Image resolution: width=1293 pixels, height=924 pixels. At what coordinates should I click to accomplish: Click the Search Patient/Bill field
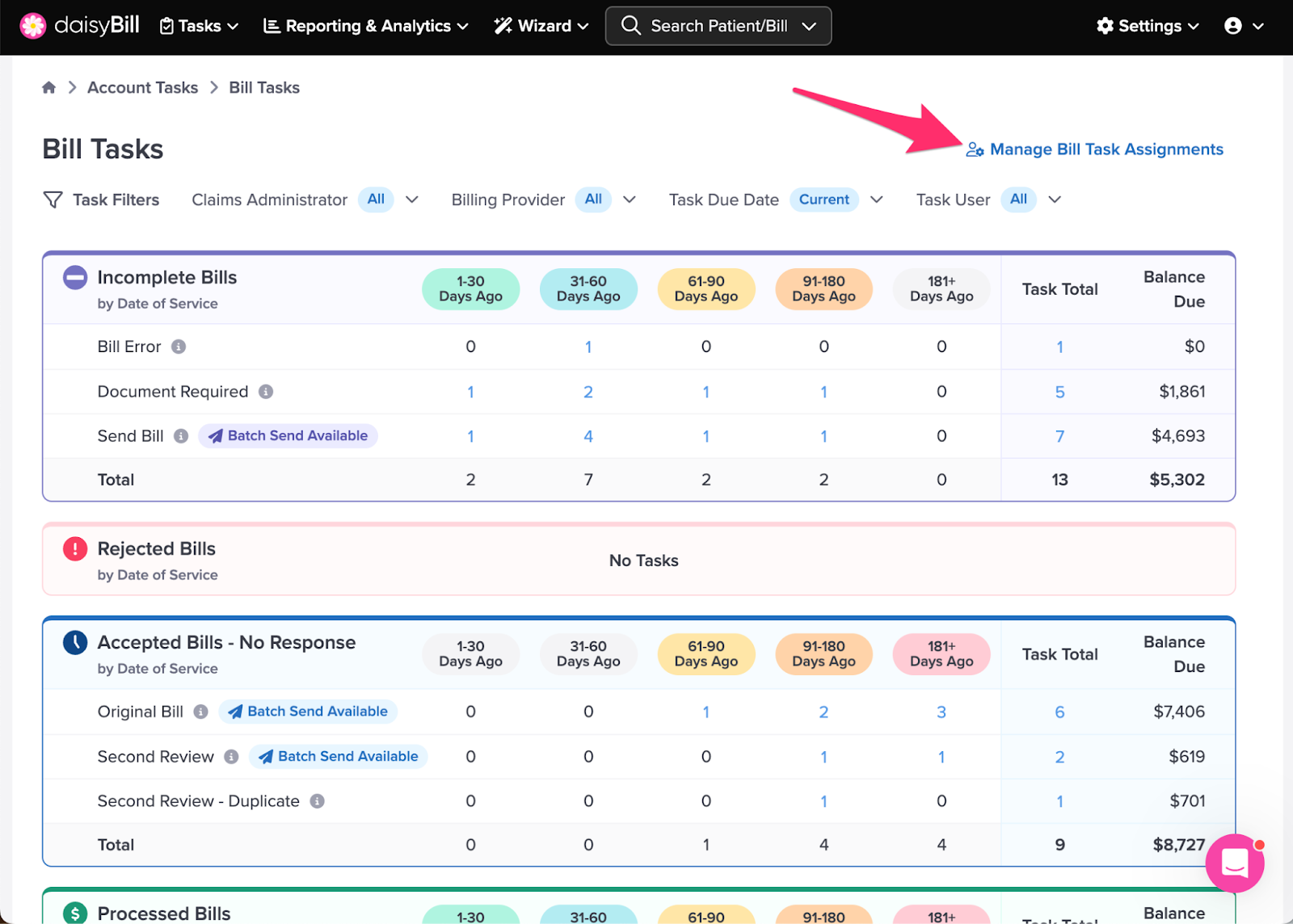point(718,26)
